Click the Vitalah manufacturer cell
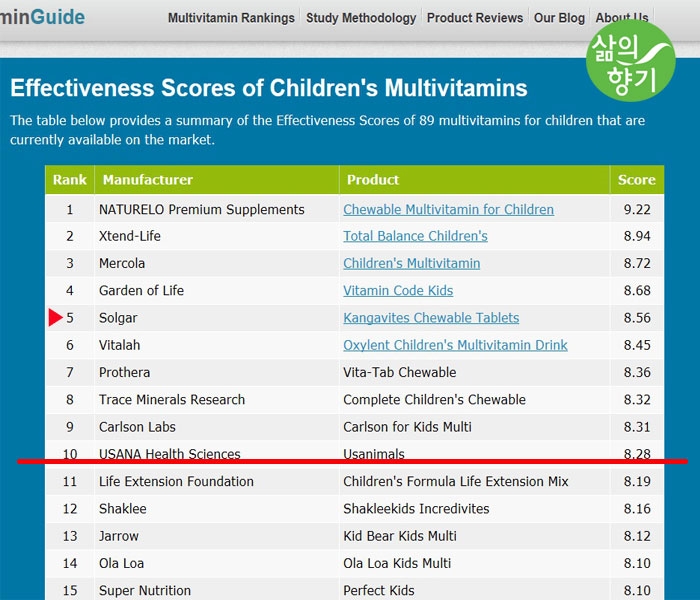This screenshot has height=600, width=700. pos(217,345)
